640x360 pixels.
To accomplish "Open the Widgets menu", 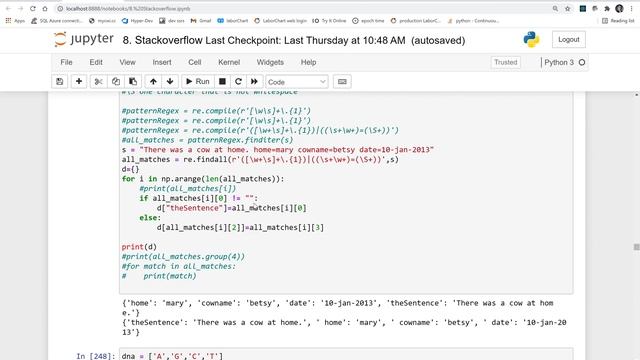I will tap(270, 62).
